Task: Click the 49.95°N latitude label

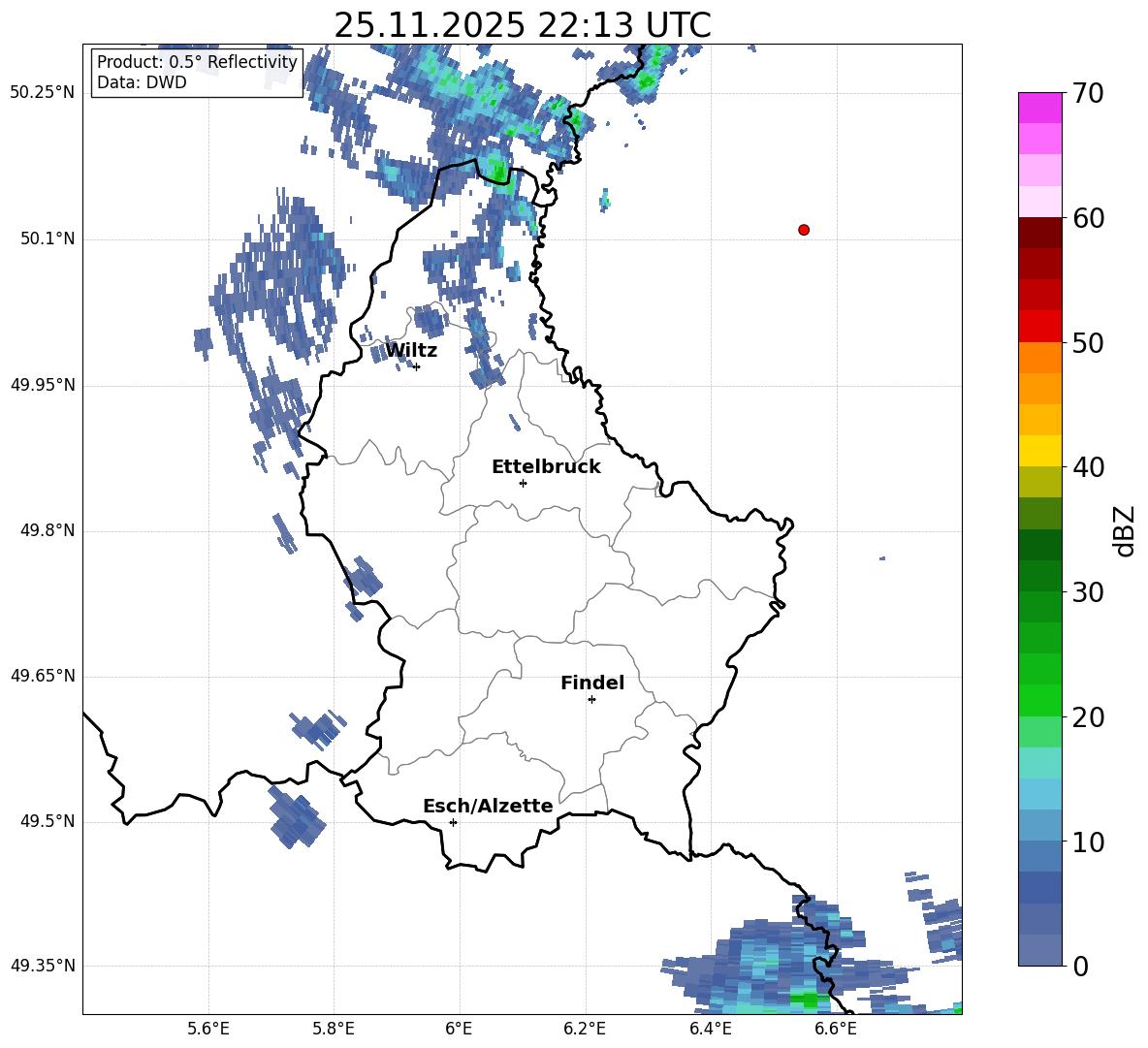Action: click(x=43, y=385)
